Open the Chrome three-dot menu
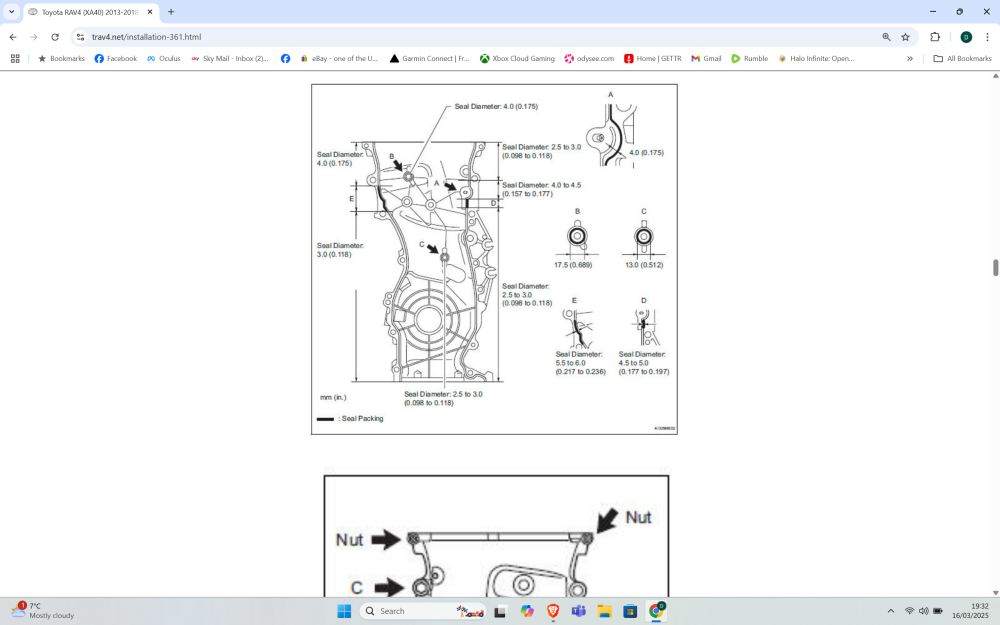 pos(987,37)
